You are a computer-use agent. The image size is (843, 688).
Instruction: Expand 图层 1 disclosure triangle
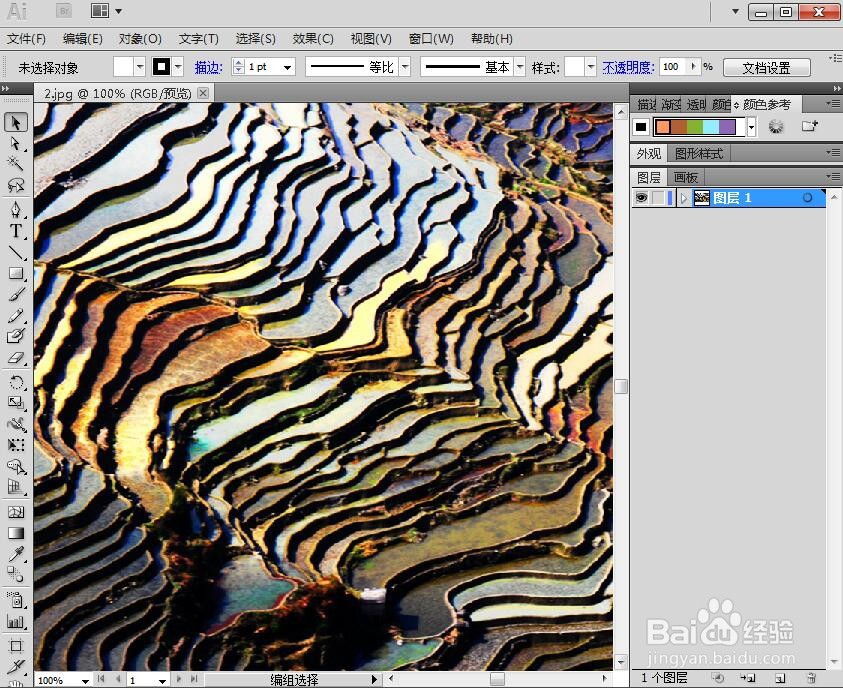(683, 198)
